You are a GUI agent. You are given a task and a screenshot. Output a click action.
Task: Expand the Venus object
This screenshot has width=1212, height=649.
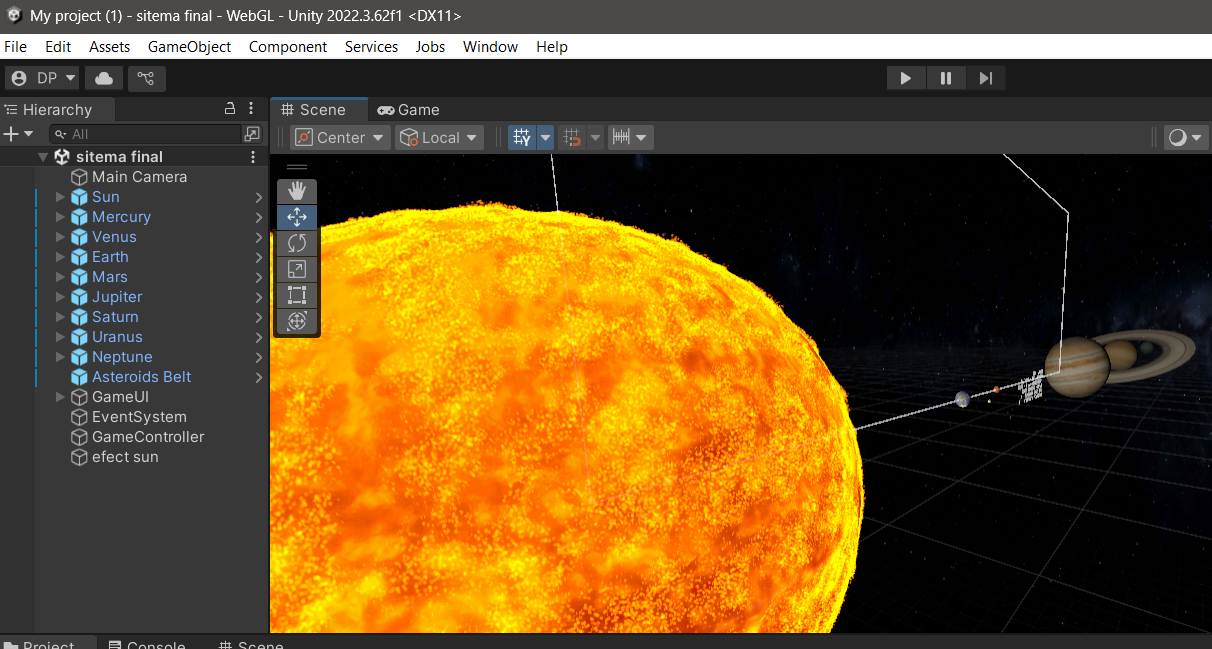[60, 237]
